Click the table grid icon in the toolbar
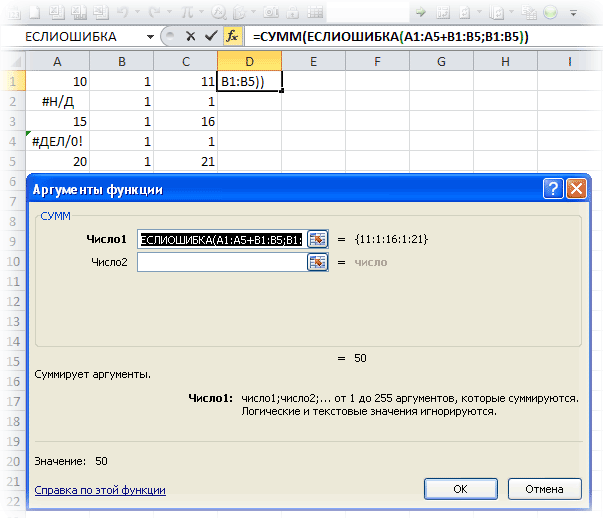This screenshot has width=603, height=518. click(x=315, y=12)
